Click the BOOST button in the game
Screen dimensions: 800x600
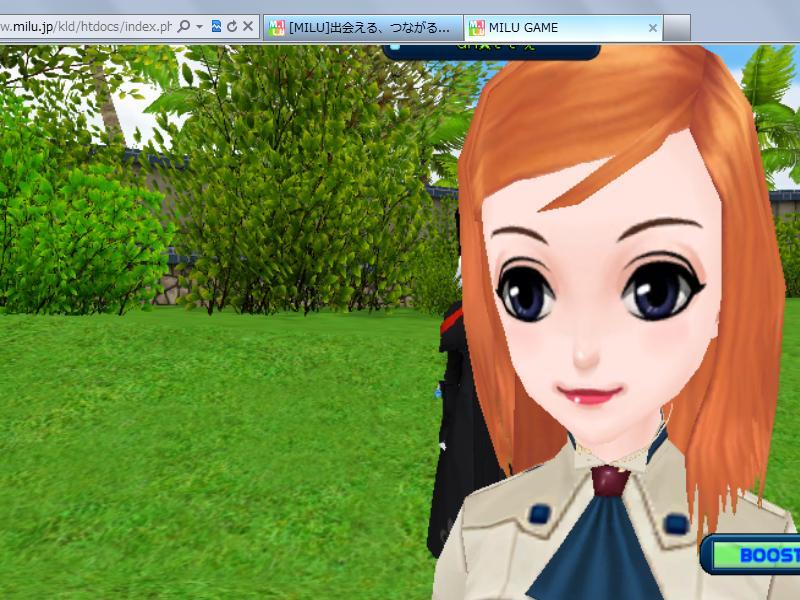tap(753, 555)
